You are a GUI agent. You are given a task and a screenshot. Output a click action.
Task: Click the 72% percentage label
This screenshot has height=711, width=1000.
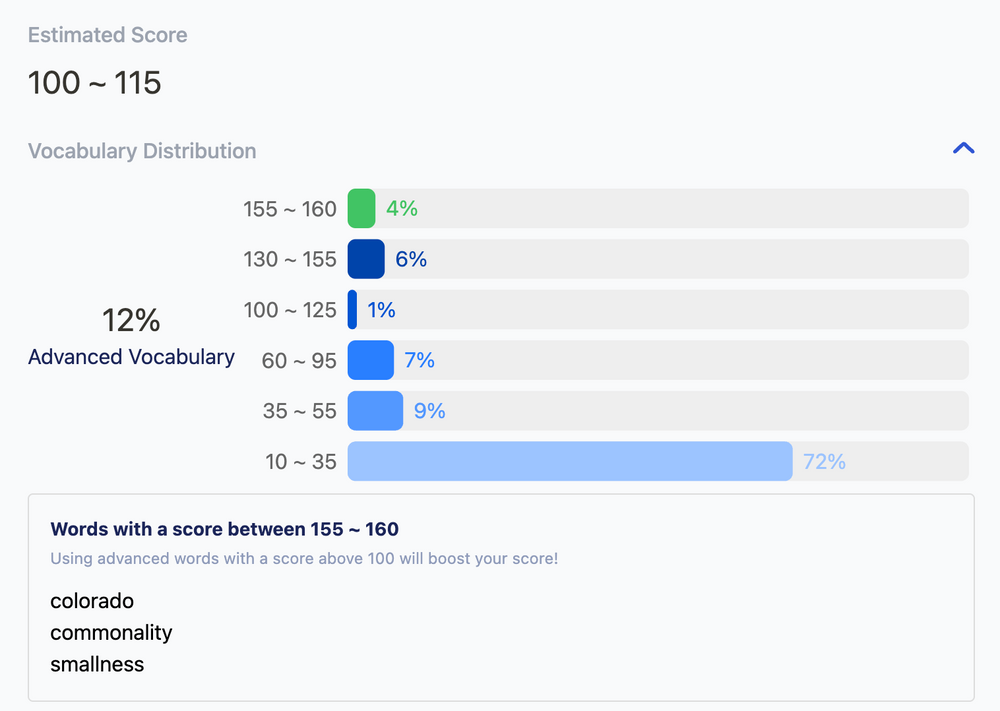coord(824,461)
